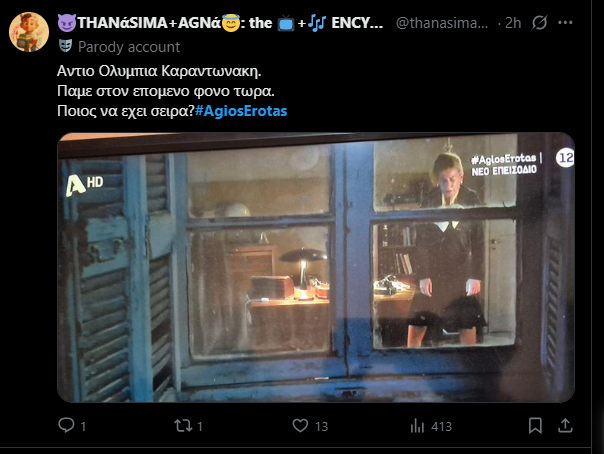This screenshot has width=604, height=454.
Task: View post analytics bar chart icon
Action: coord(417,426)
